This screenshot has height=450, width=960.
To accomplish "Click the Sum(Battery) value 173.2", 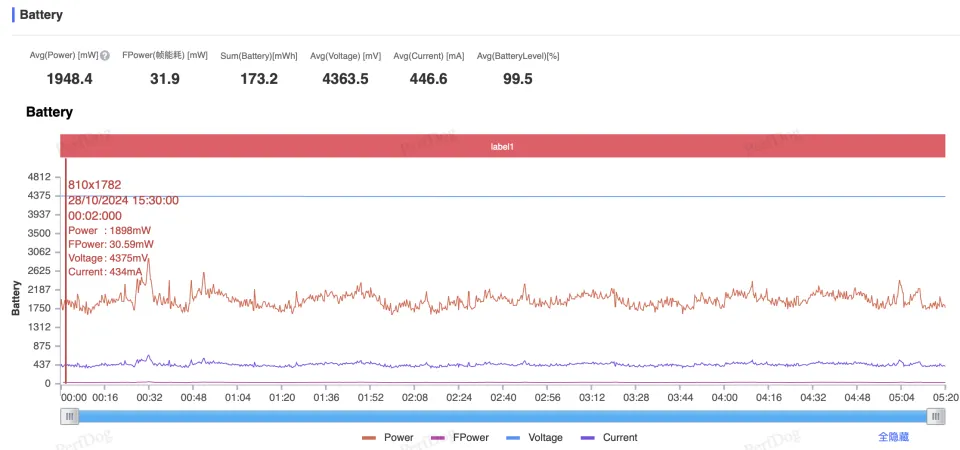I will [259, 79].
